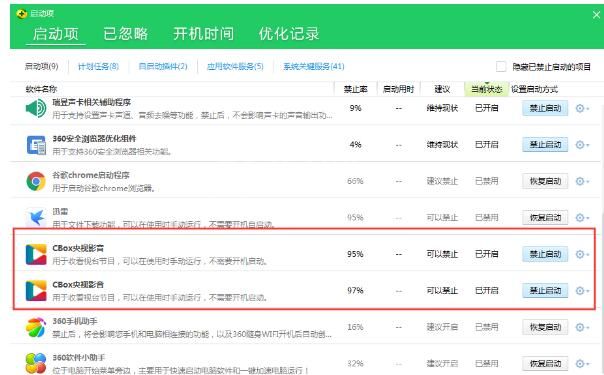Click 禁止启动 for CBox央视影音 at 97%
This screenshot has width=604, height=375.
[x=545, y=291]
